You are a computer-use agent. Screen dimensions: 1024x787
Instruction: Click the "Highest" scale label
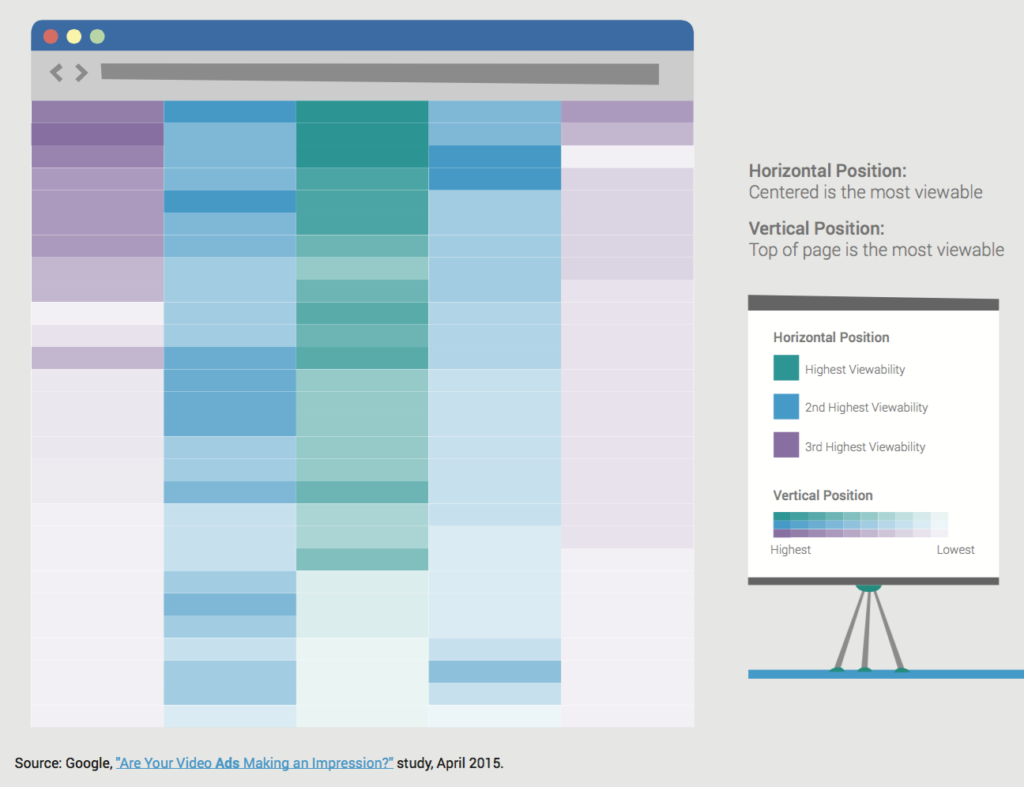[x=790, y=550]
